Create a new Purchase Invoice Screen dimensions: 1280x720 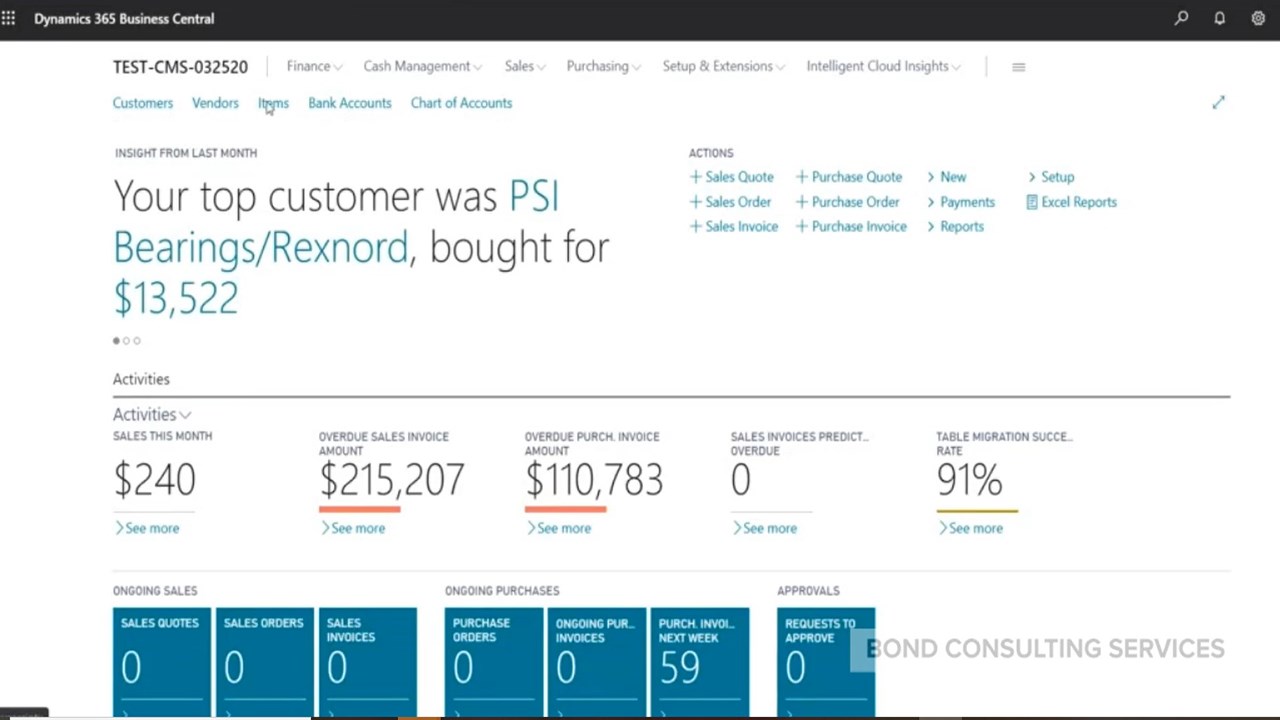pos(851,227)
